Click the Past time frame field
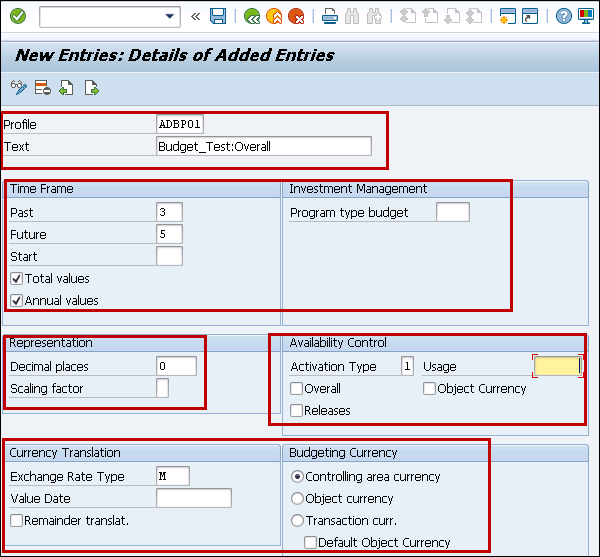 (x=169, y=212)
